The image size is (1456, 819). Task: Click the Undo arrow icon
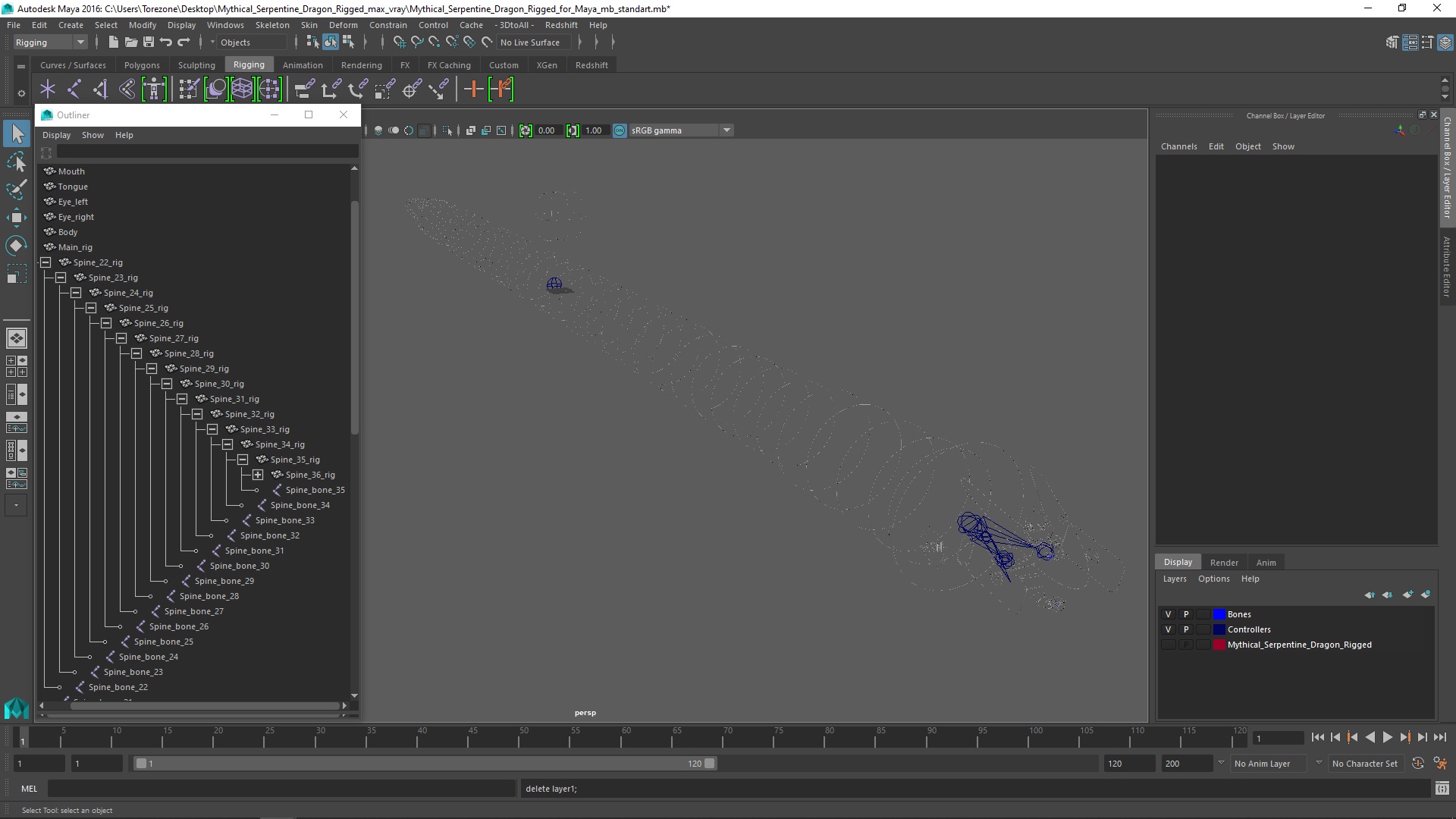pyautogui.click(x=166, y=42)
